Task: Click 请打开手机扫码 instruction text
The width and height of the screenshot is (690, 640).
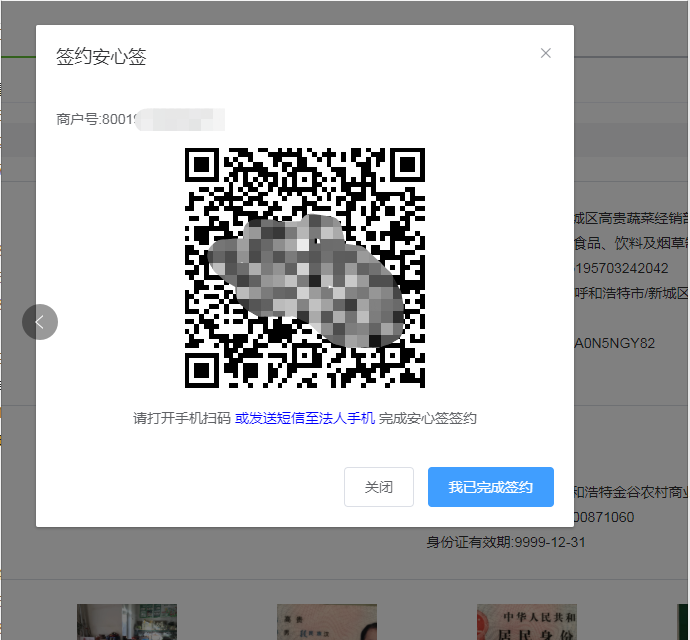Action: click(182, 418)
